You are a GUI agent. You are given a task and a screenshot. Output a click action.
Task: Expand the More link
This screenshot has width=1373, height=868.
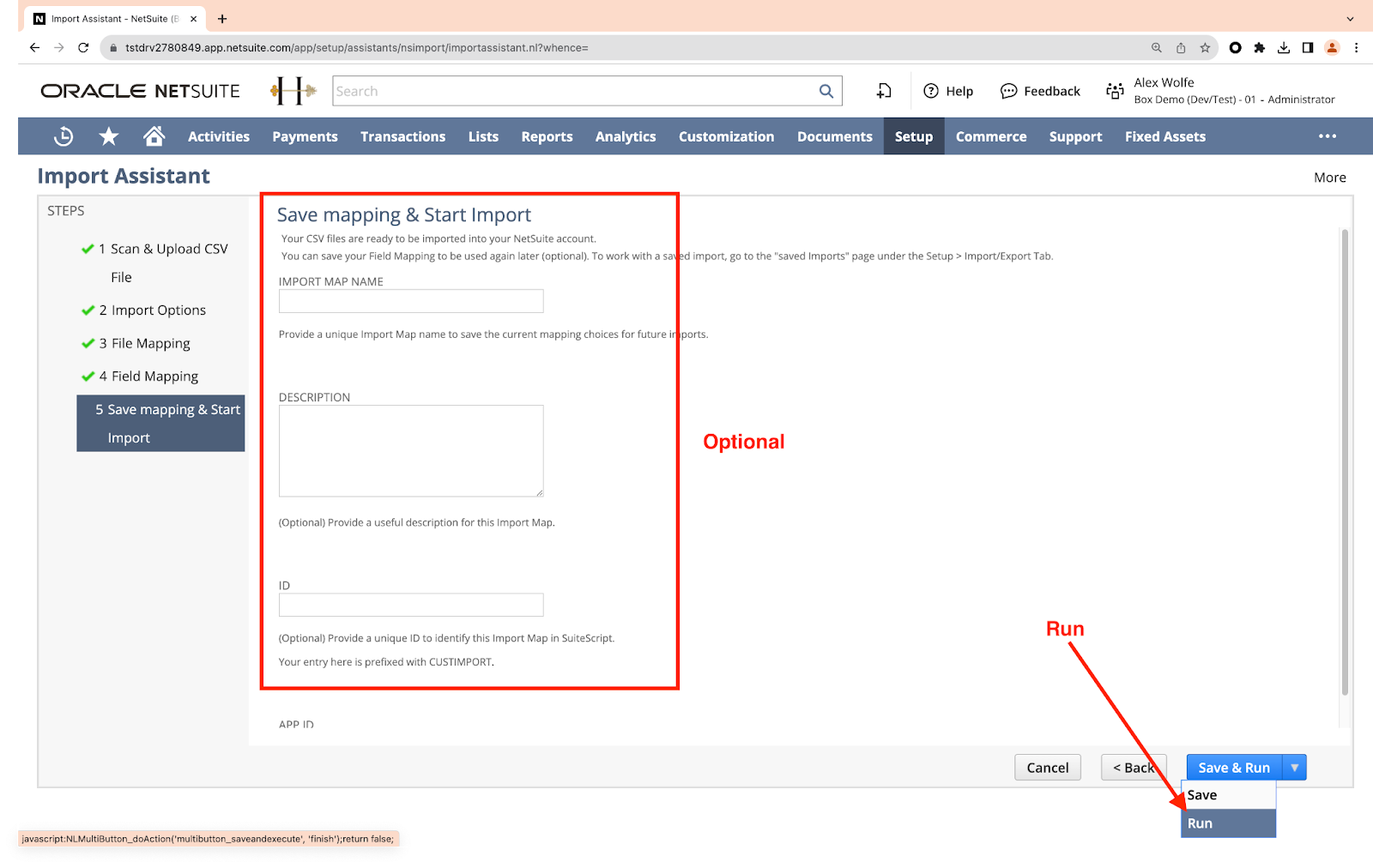click(1329, 178)
